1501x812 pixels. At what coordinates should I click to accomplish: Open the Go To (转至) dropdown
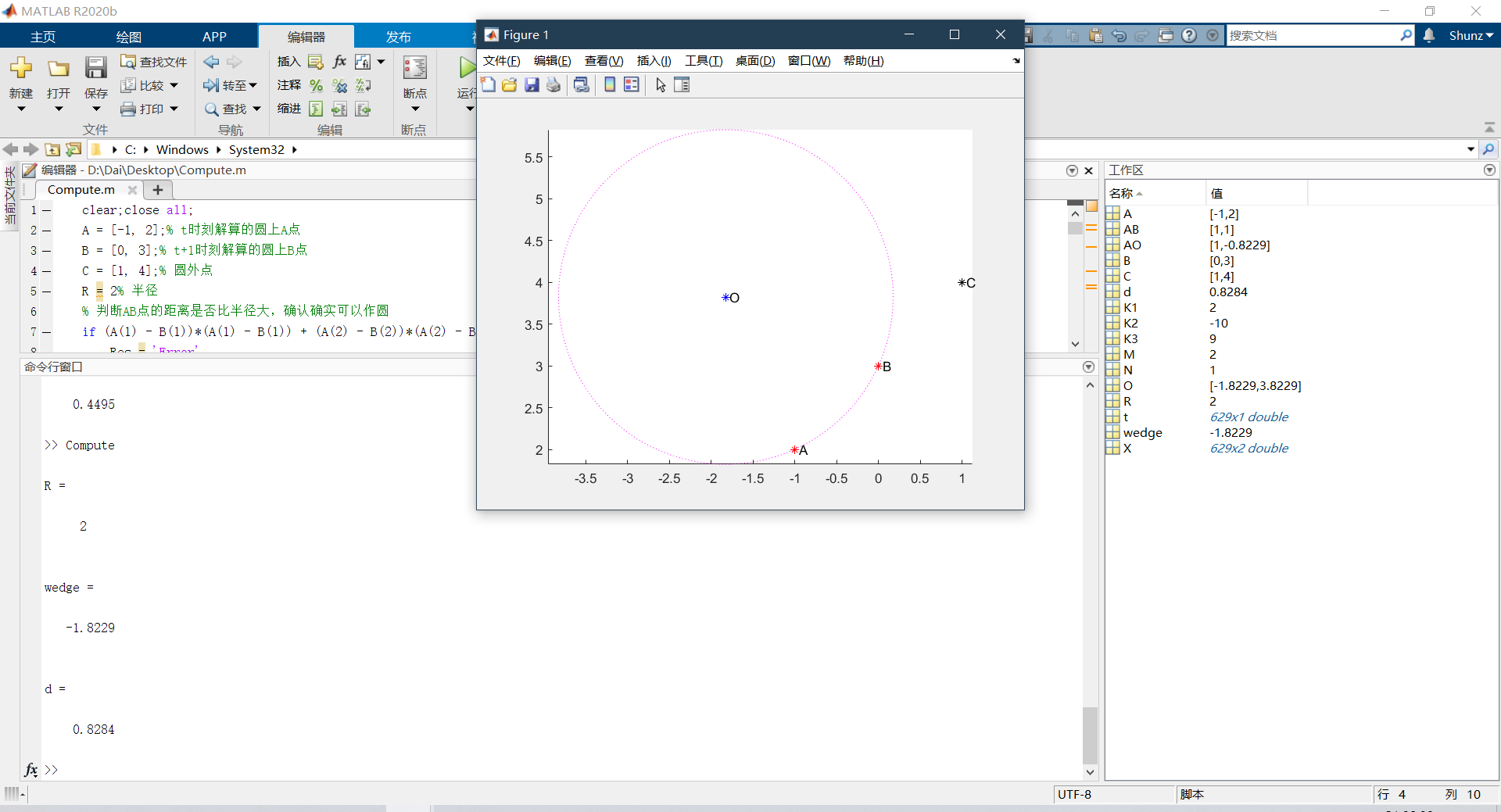coord(252,85)
